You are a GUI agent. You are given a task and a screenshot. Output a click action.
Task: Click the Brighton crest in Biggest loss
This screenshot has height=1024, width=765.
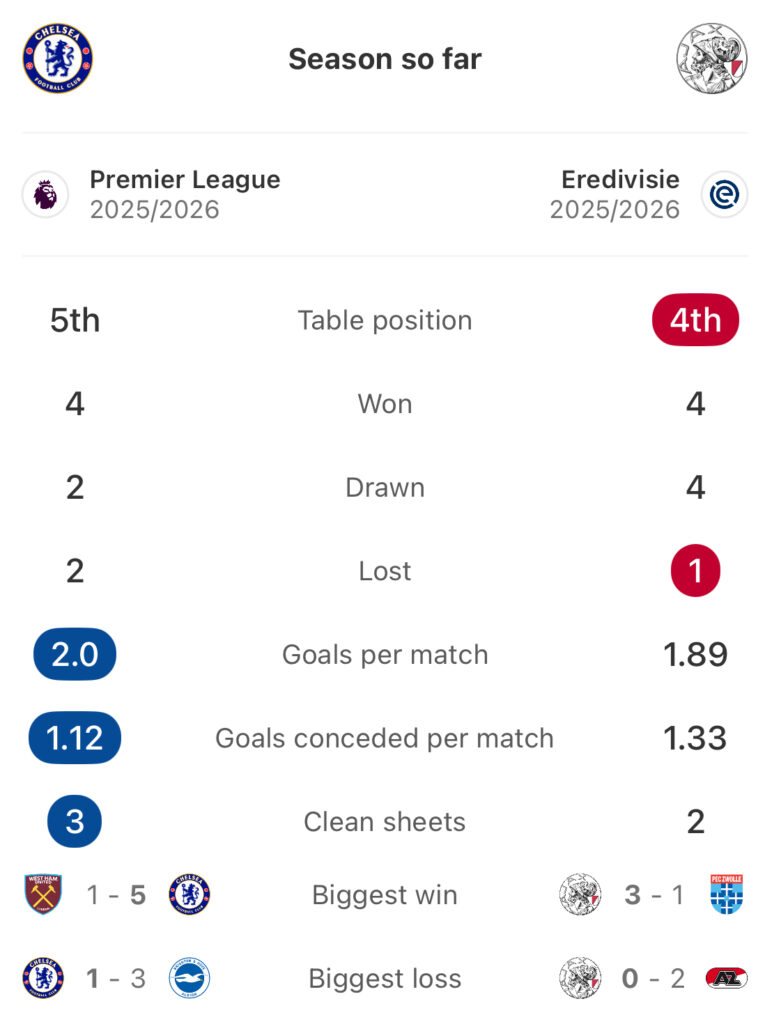[189, 978]
